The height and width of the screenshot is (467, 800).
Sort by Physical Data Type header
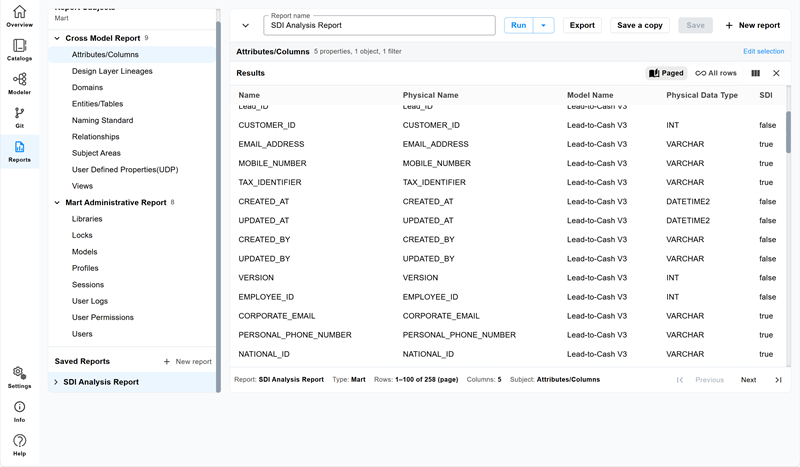pyautogui.click(x=702, y=95)
